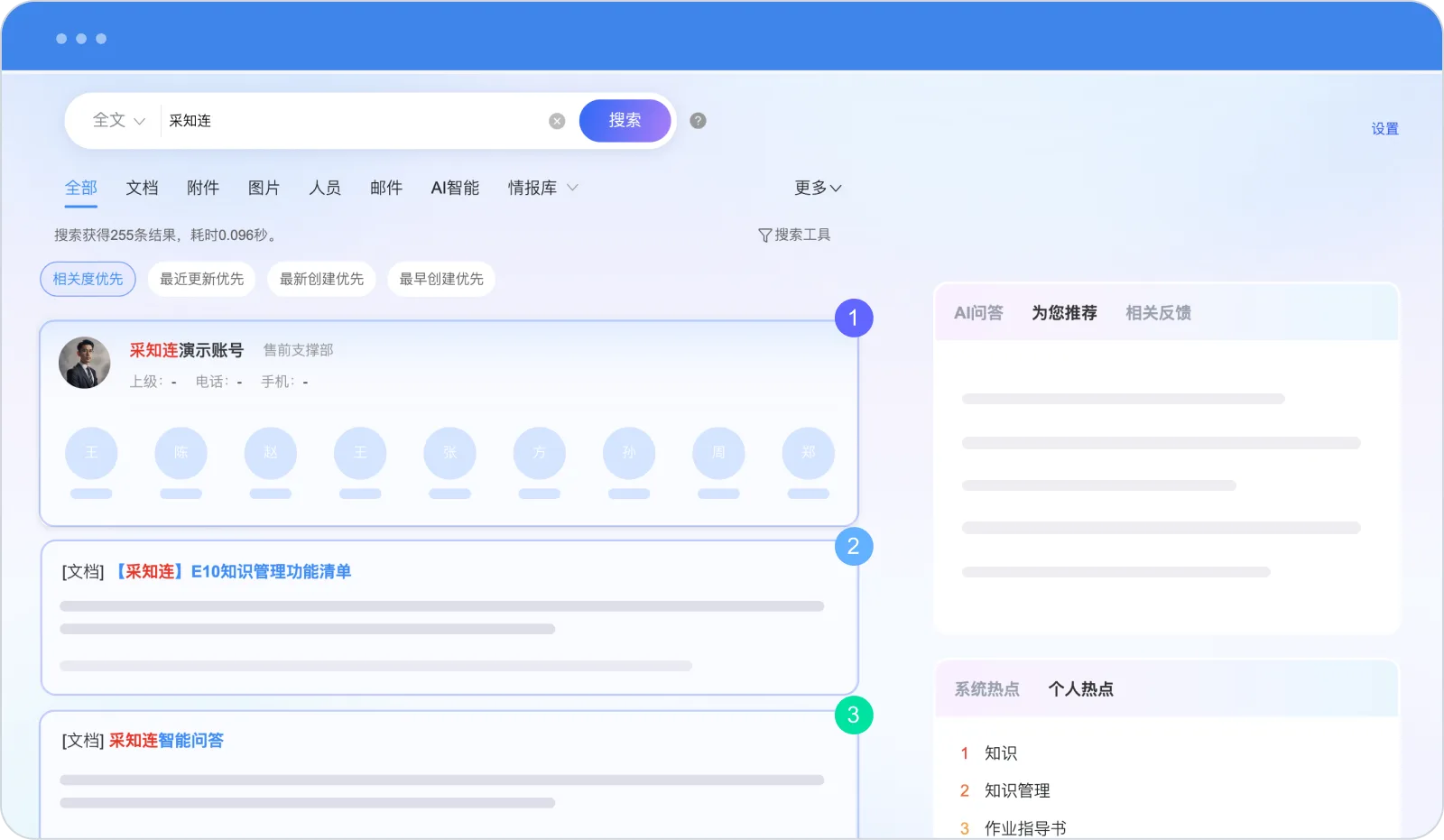Select hot keyword 知识
This screenshot has width=1444, height=840.
click(1001, 753)
